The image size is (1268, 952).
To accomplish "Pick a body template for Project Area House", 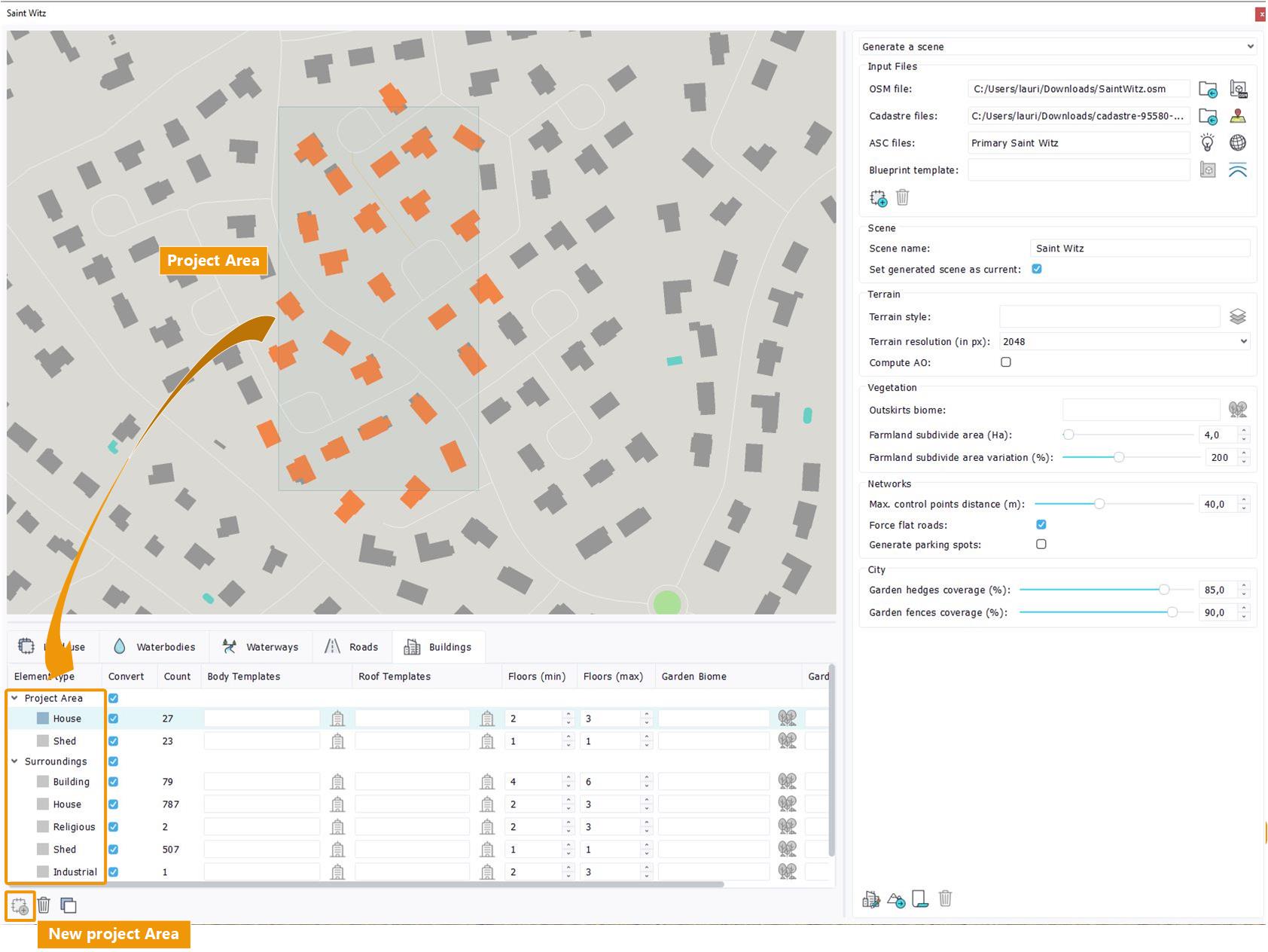I will tap(337, 719).
